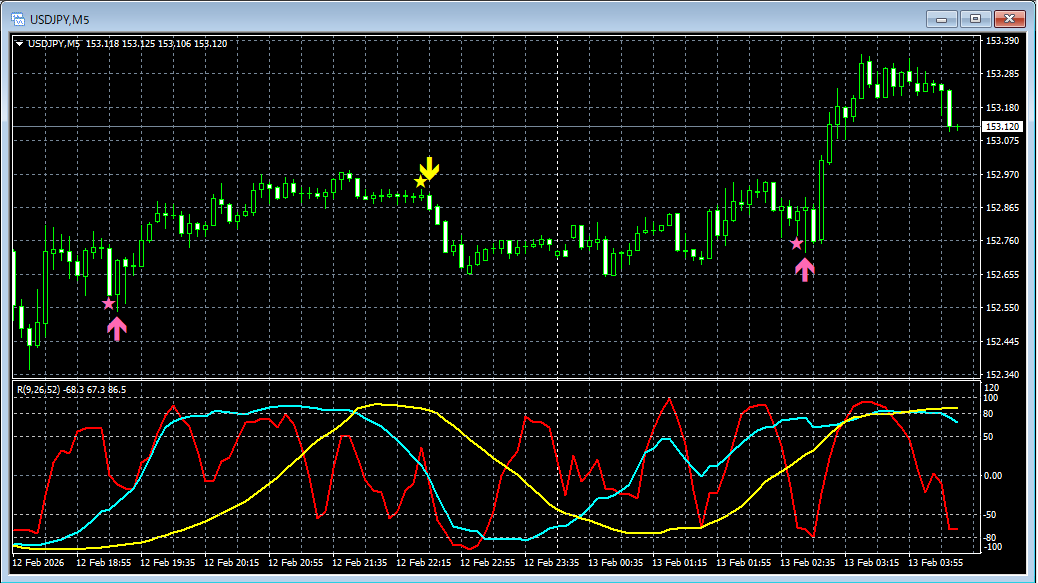Click the indicator scale value 0.00
This screenshot has height=583, width=1038.
993,476
